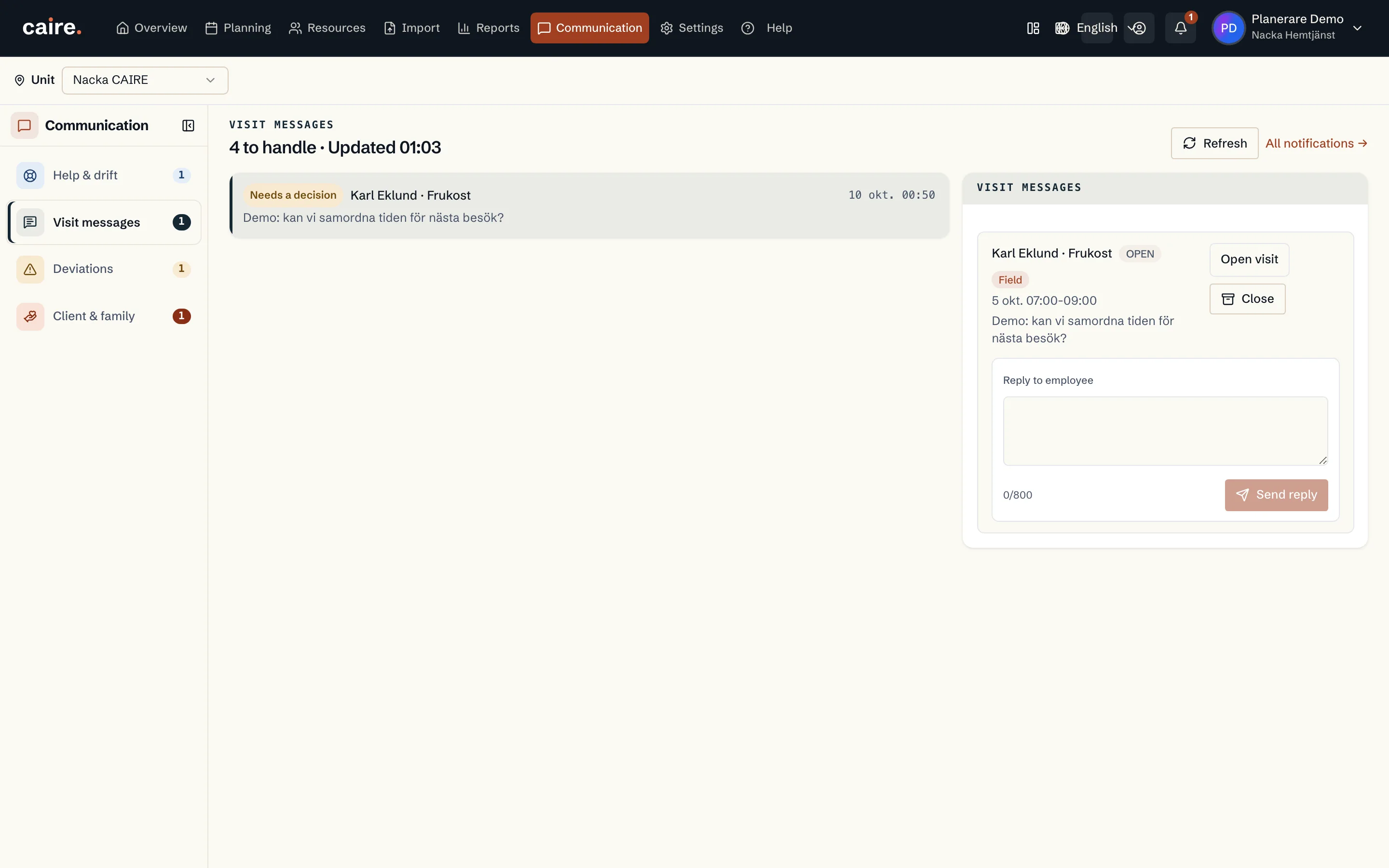The height and width of the screenshot is (868, 1389).
Task: Click the Unit location pin icon
Action: pyautogui.click(x=19, y=81)
